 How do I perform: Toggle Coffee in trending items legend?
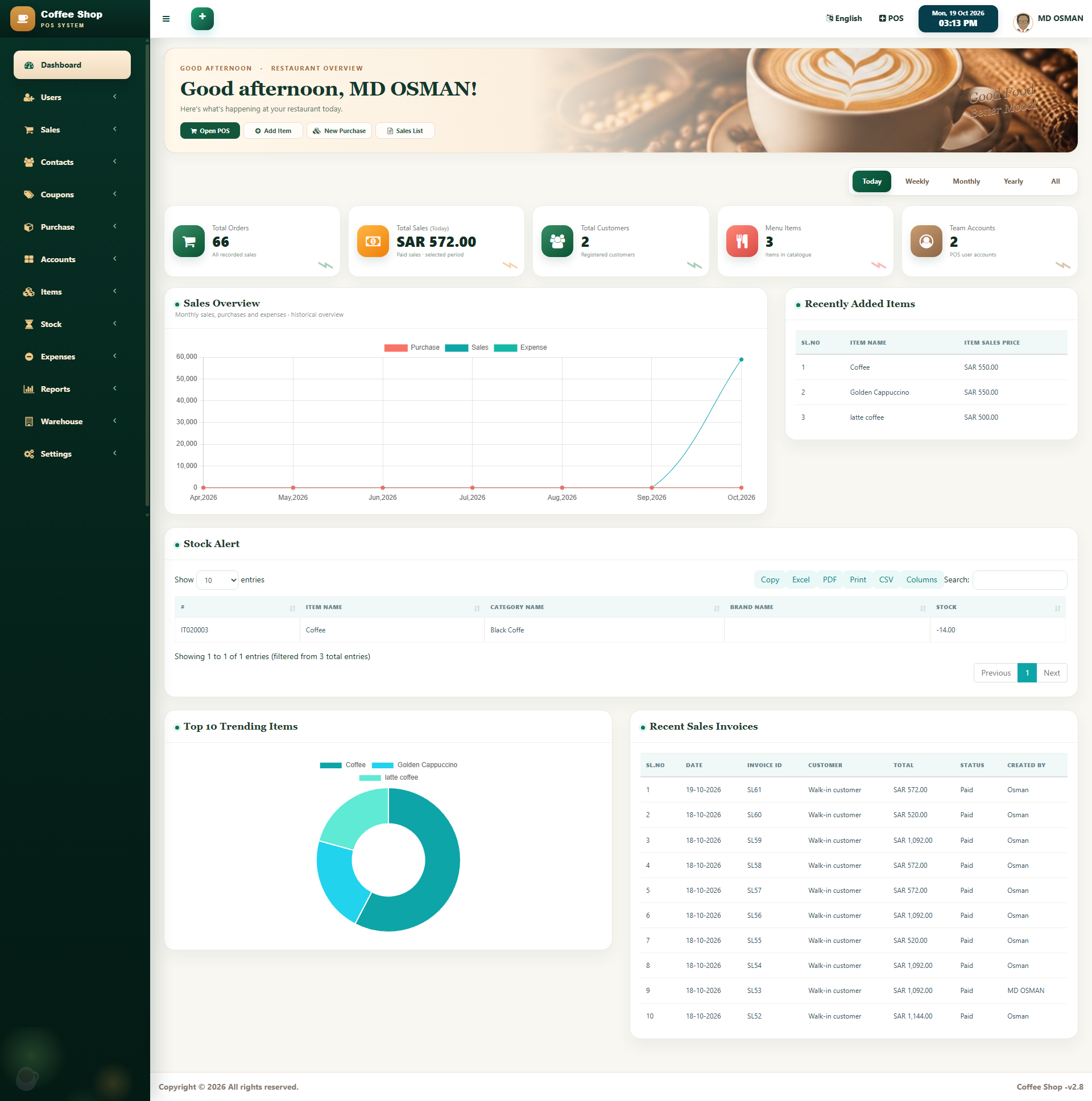click(x=343, y=765)
